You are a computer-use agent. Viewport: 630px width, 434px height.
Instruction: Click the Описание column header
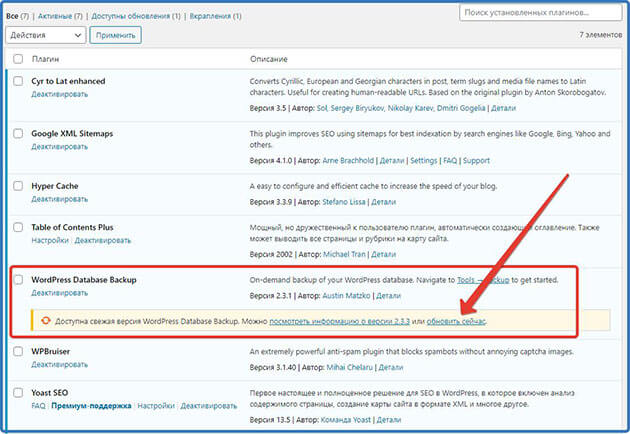pos(269,59)
